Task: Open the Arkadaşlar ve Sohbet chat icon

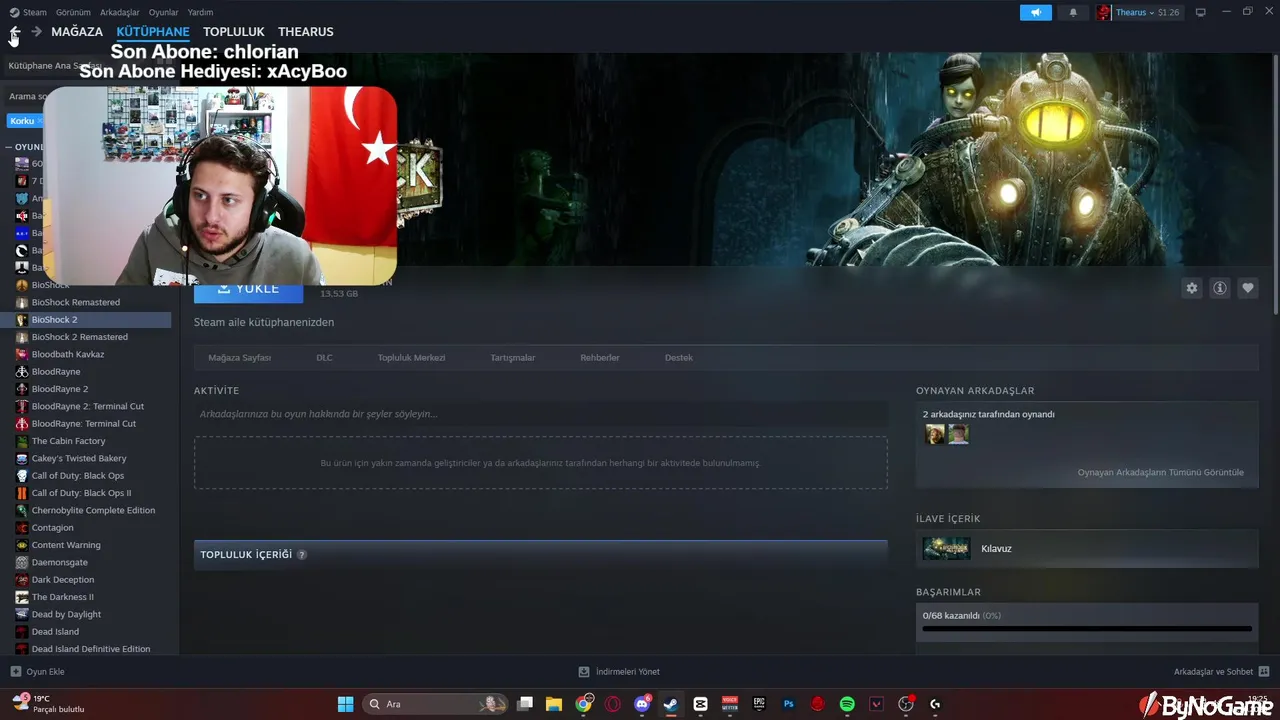Action: pos(1264,672)
